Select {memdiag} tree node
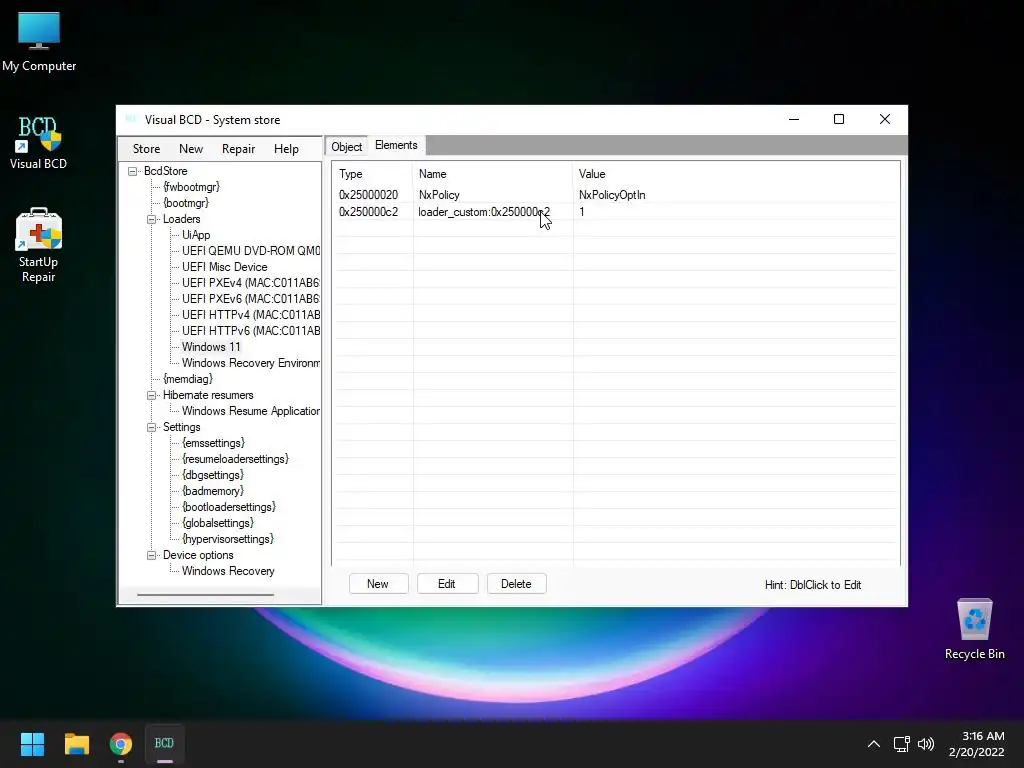The width and height of the screenshot is (1024, 768). point(187,379)
